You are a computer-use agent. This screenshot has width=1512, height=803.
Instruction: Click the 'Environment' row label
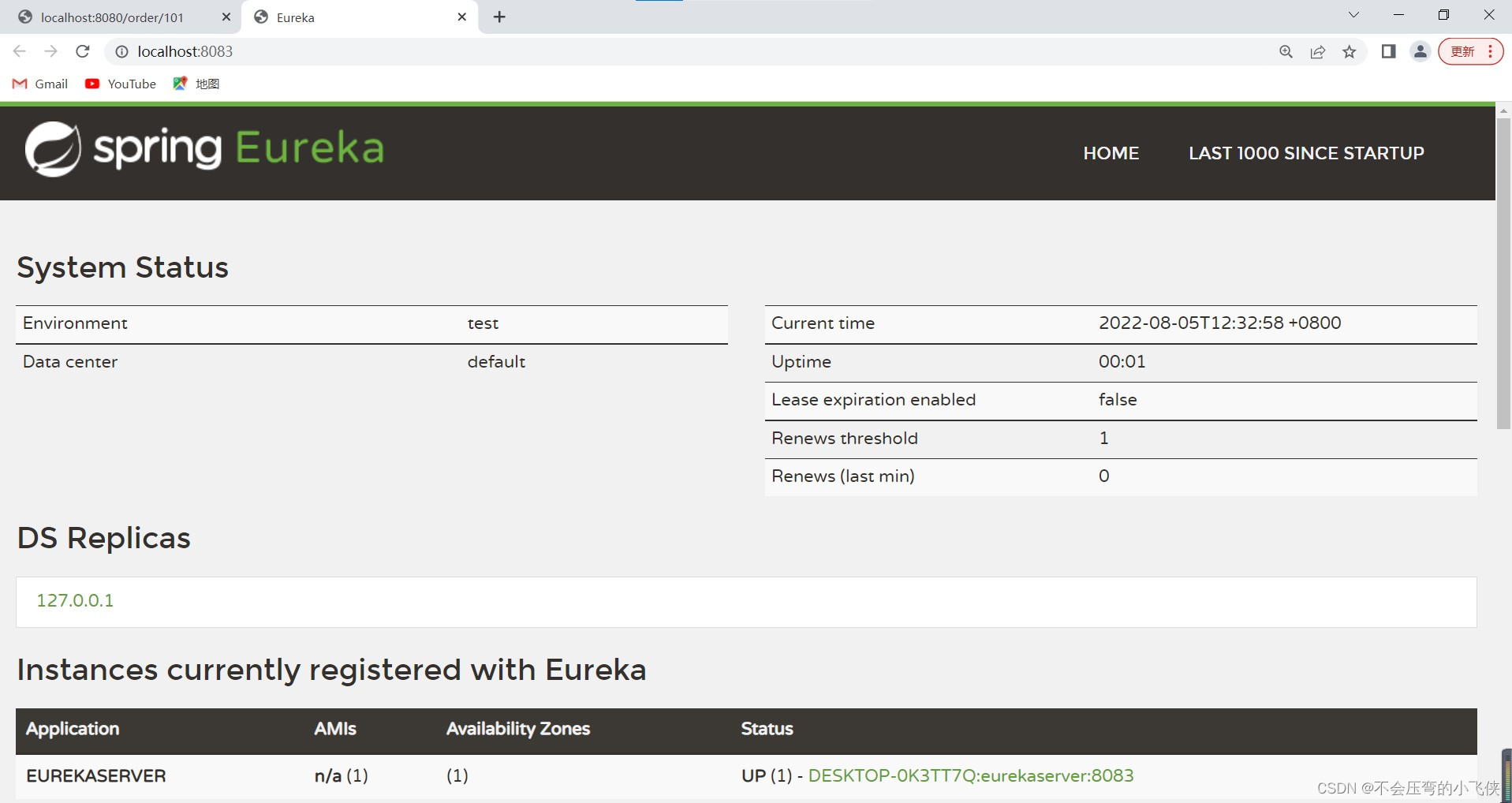pyautogui.click(x=75, y=323)
